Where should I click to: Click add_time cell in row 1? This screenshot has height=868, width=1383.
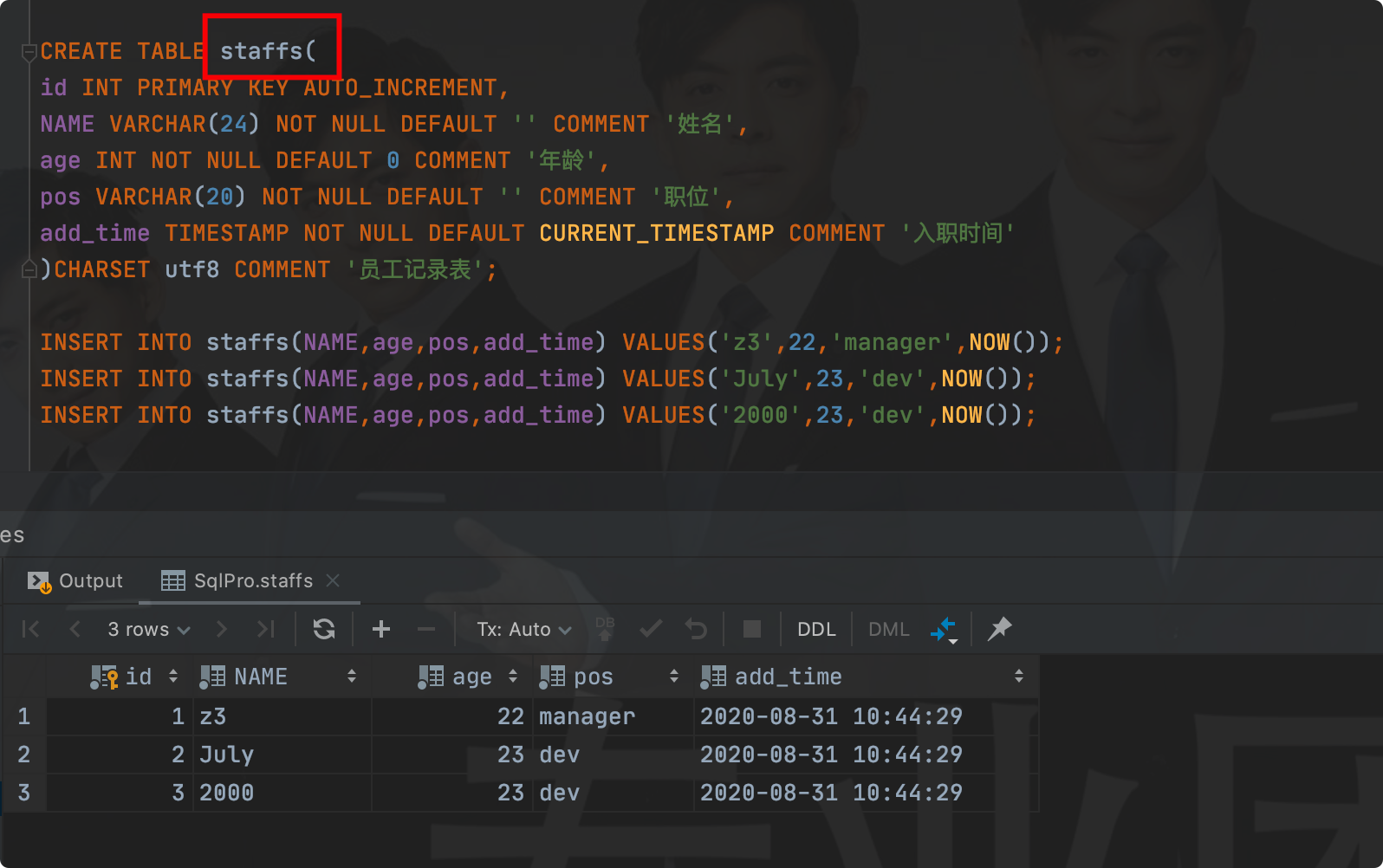[866, 716]
